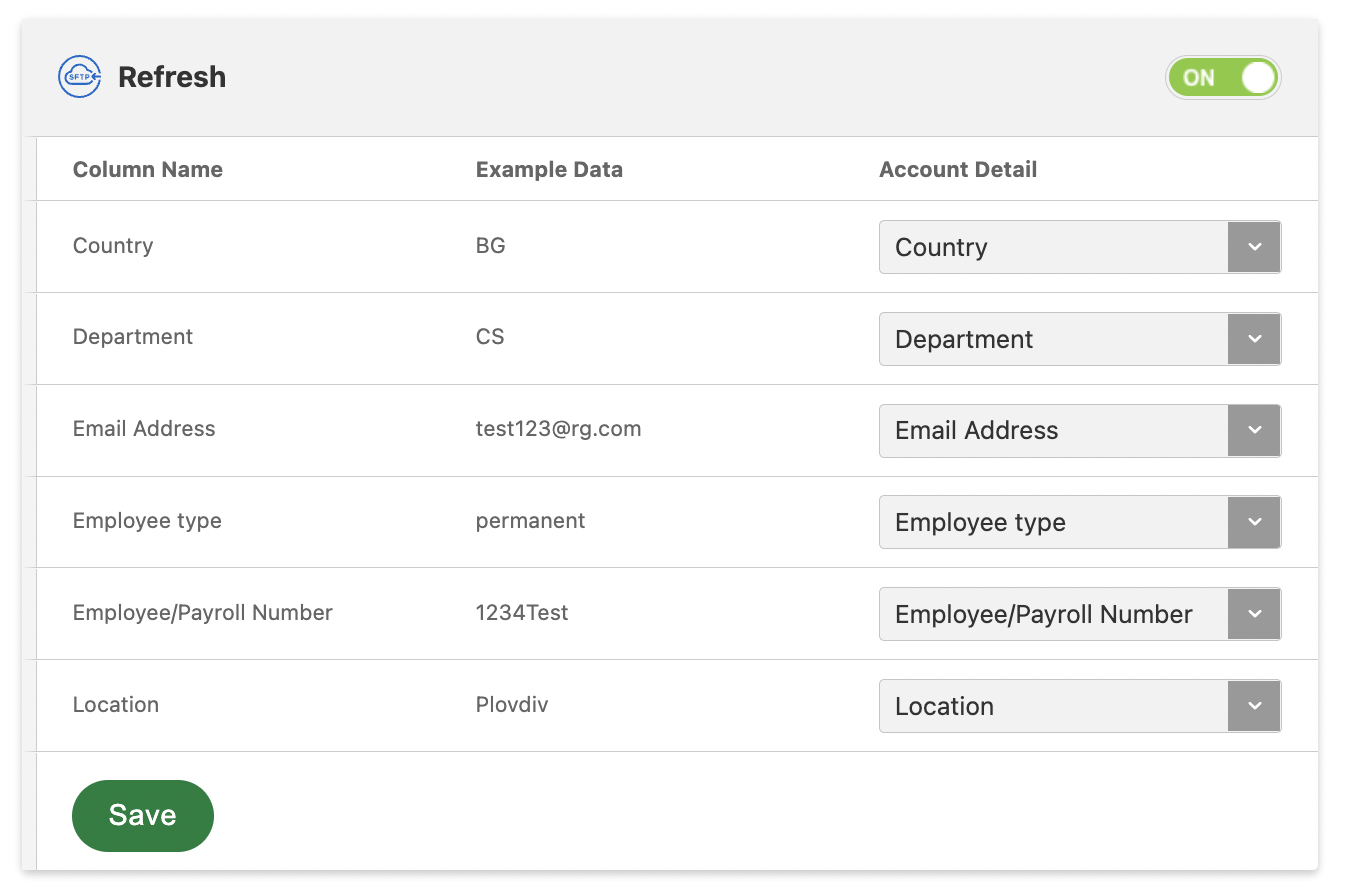
Task: Click the Example Data header
Action: (549, 170)
